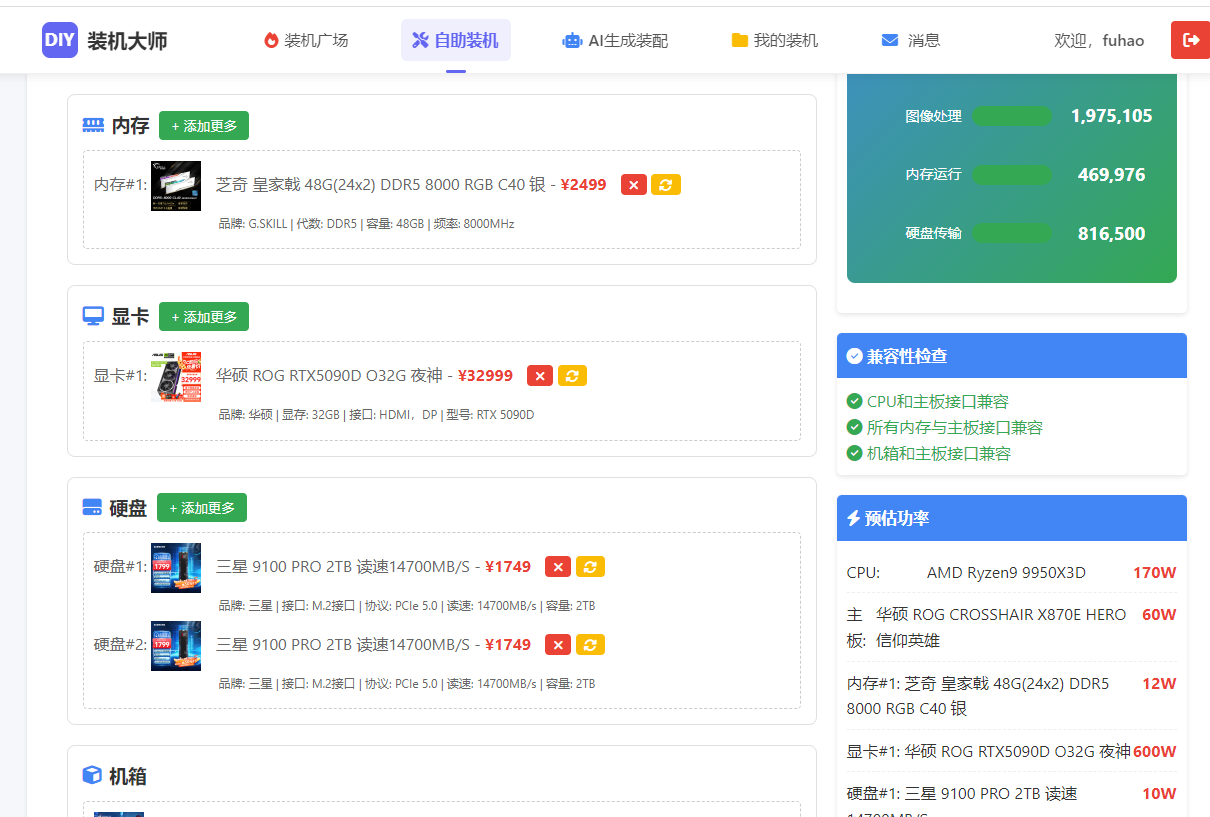This screenshot has height=817, width=1210.
Task: Click 显卡#1 ROG RTX5090D thumbnail
Action: [x=176, y=377]
